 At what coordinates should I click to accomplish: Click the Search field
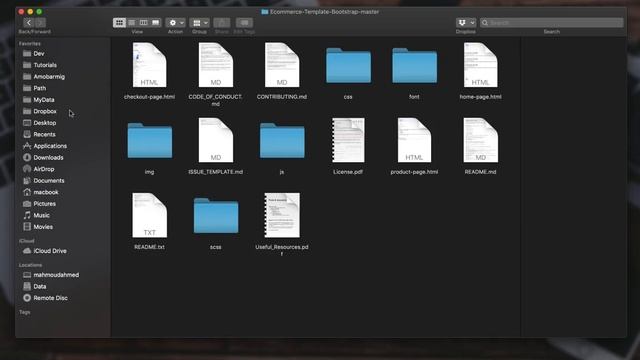[x=551, y=23]
